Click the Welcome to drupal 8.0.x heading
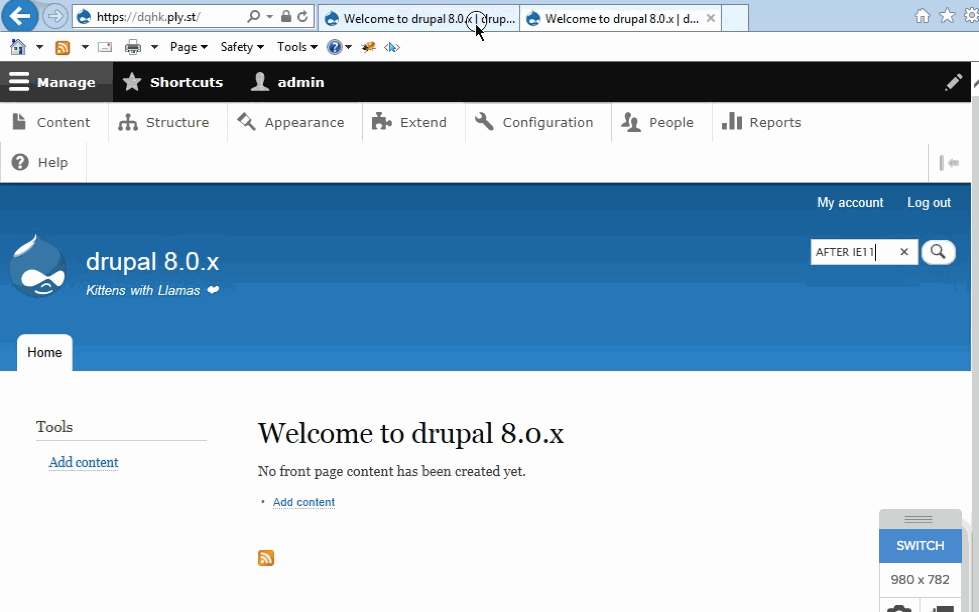Viewport: 979px width, 612px height. coord(411,433)
